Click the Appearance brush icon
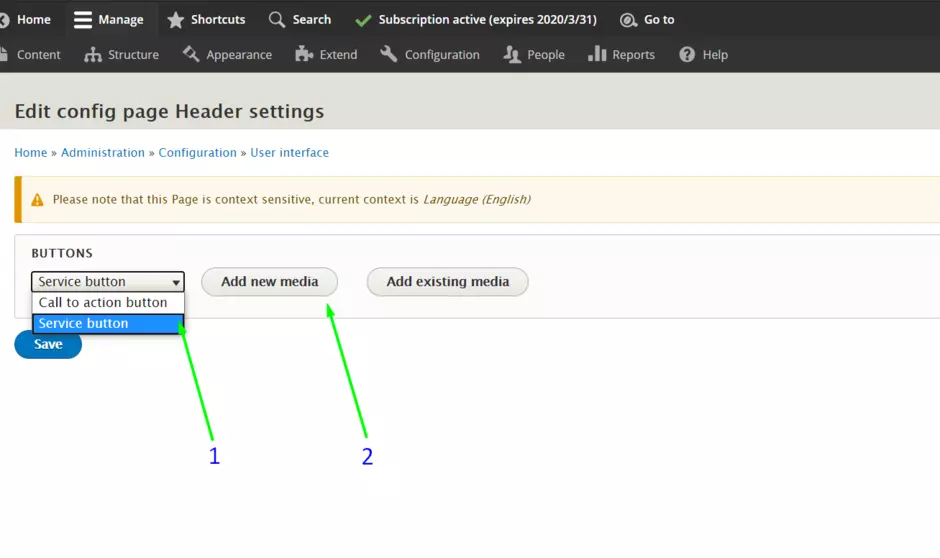 point(191,54)
